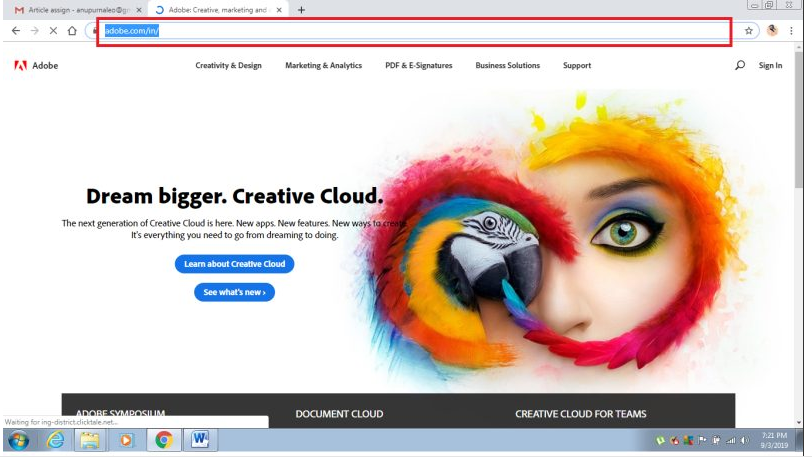This screenshot has height=459, width=812.
Task: Open Windows Media Player on taskbar
Action: click(x=125, y=441)
